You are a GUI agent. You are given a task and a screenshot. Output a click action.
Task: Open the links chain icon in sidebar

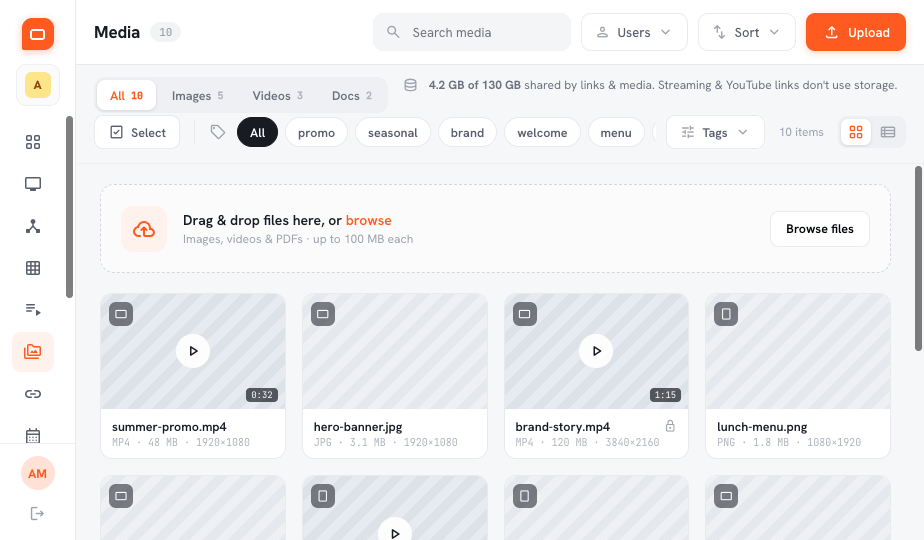(x=33, y=394)
